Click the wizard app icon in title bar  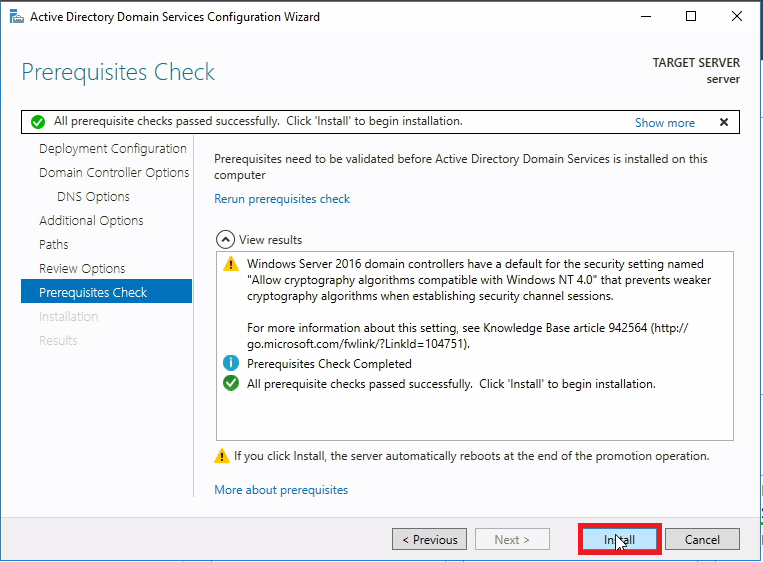tap(14, 17)
